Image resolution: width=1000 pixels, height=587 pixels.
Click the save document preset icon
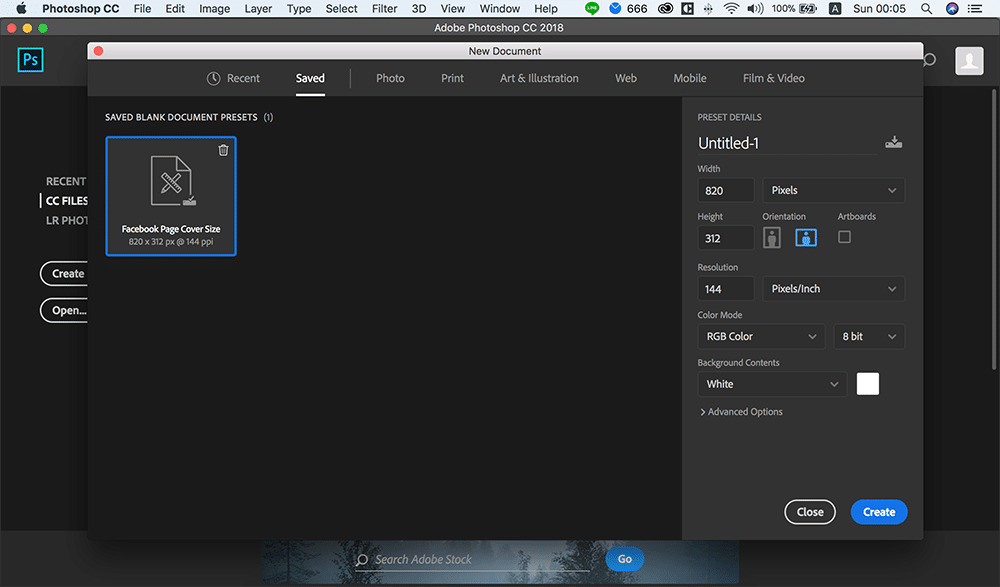tap(893, 143)
